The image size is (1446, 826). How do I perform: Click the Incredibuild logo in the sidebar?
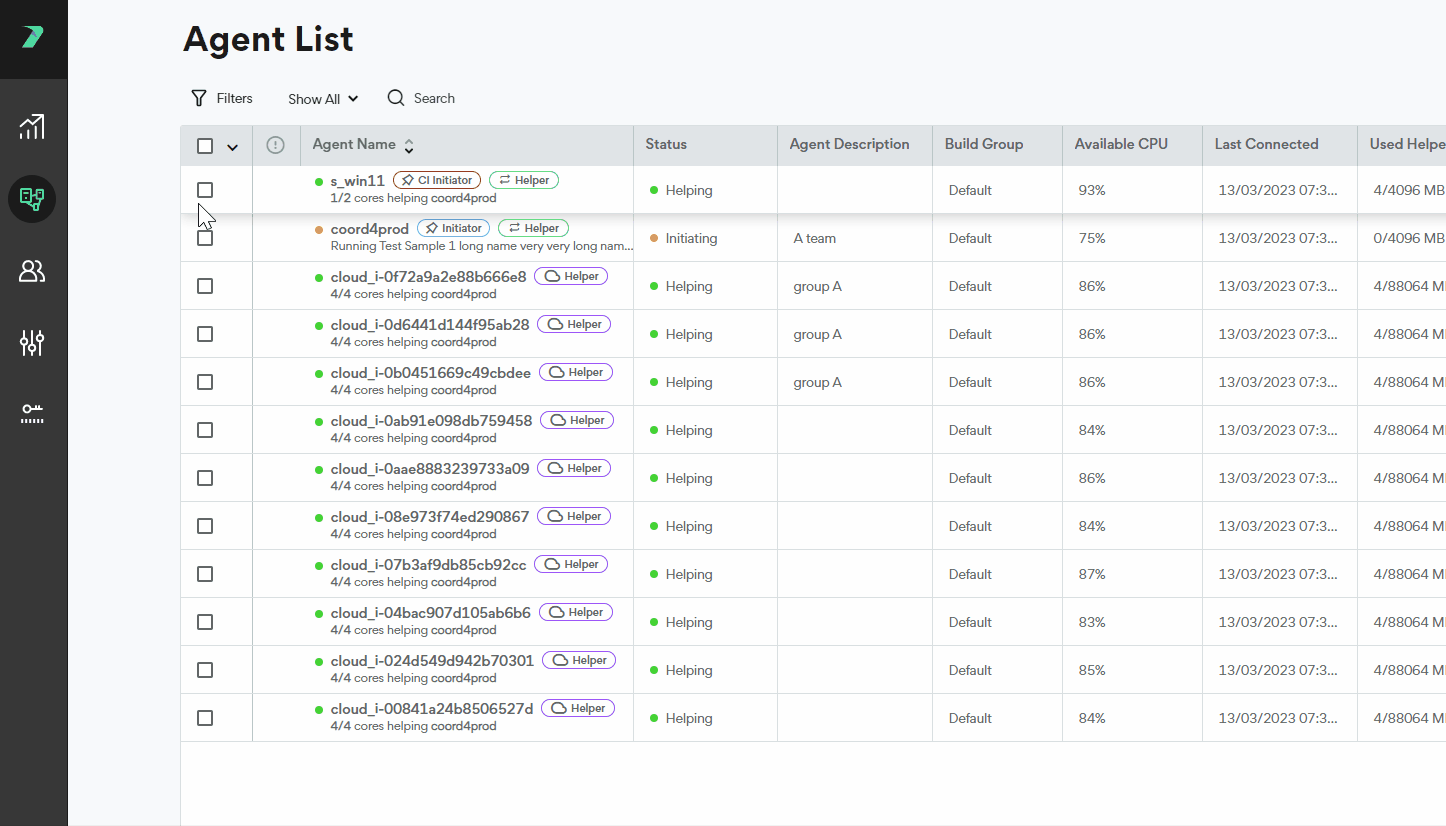[33, 38]
